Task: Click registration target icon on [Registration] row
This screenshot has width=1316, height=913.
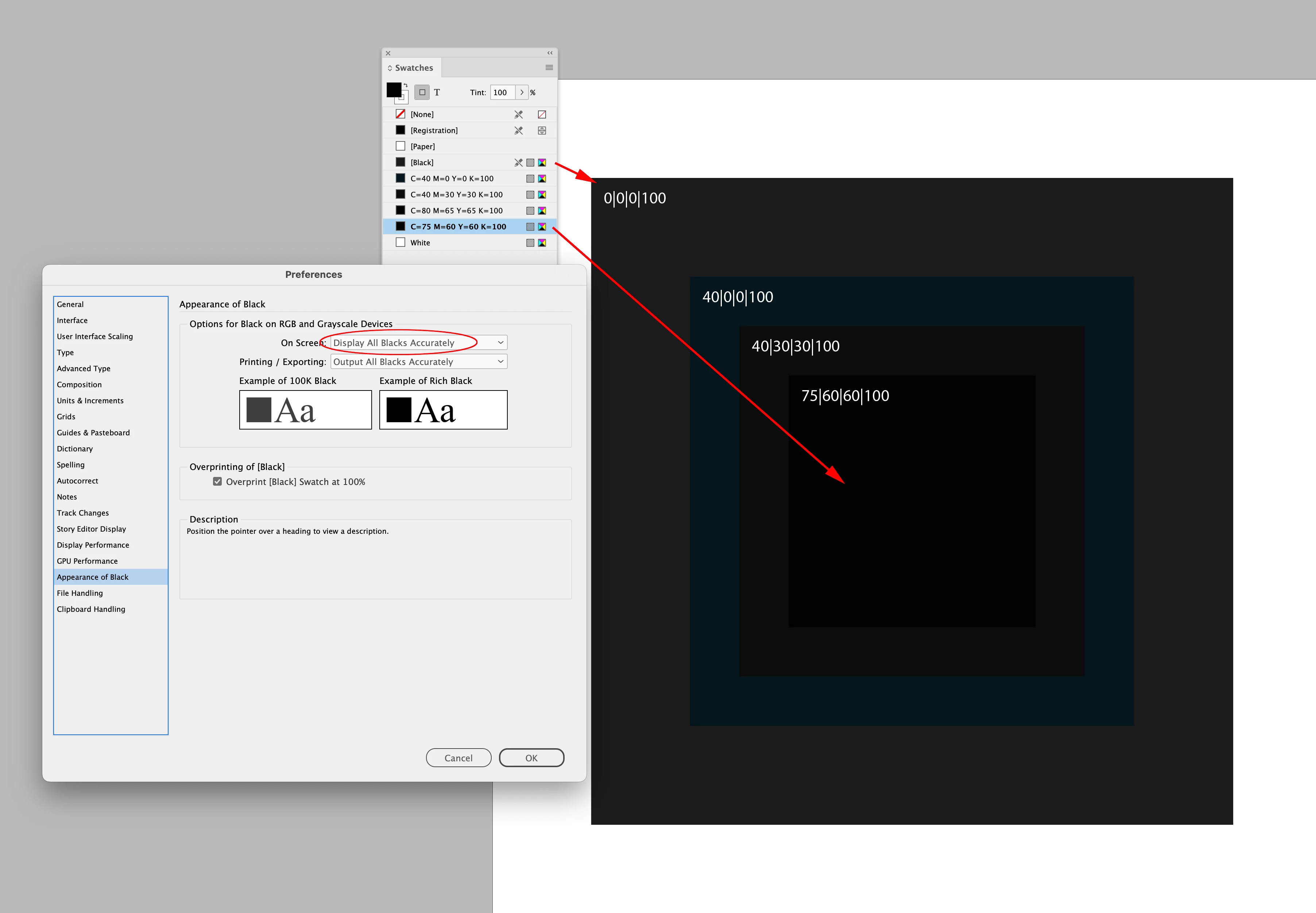Action: coord(542,131)
